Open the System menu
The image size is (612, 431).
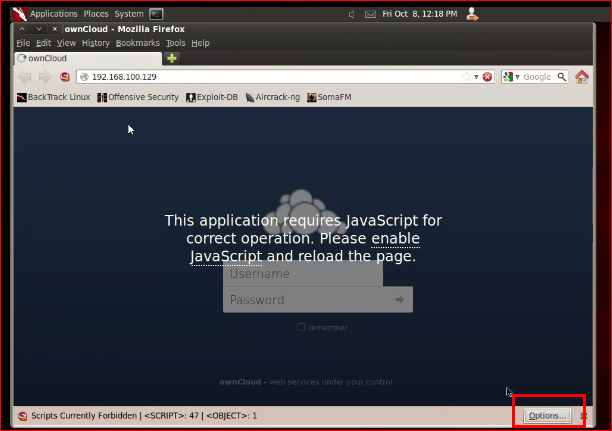click(x=129, y=14)
